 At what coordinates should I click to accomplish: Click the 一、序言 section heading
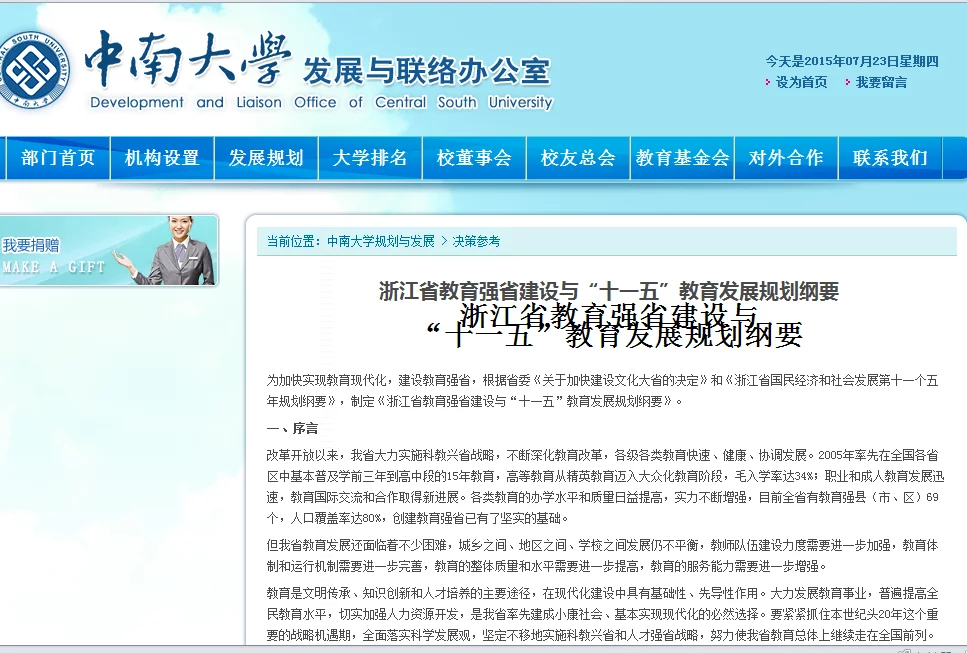pos(292,428)
